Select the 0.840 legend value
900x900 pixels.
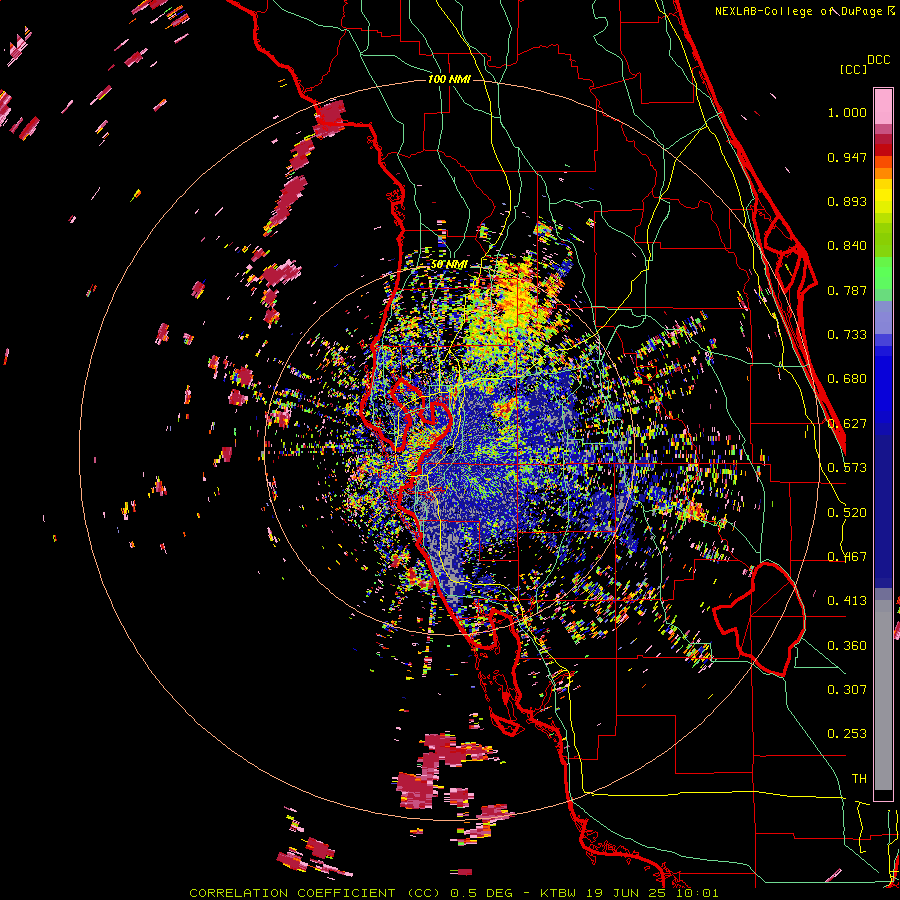(x=847, y=246)
